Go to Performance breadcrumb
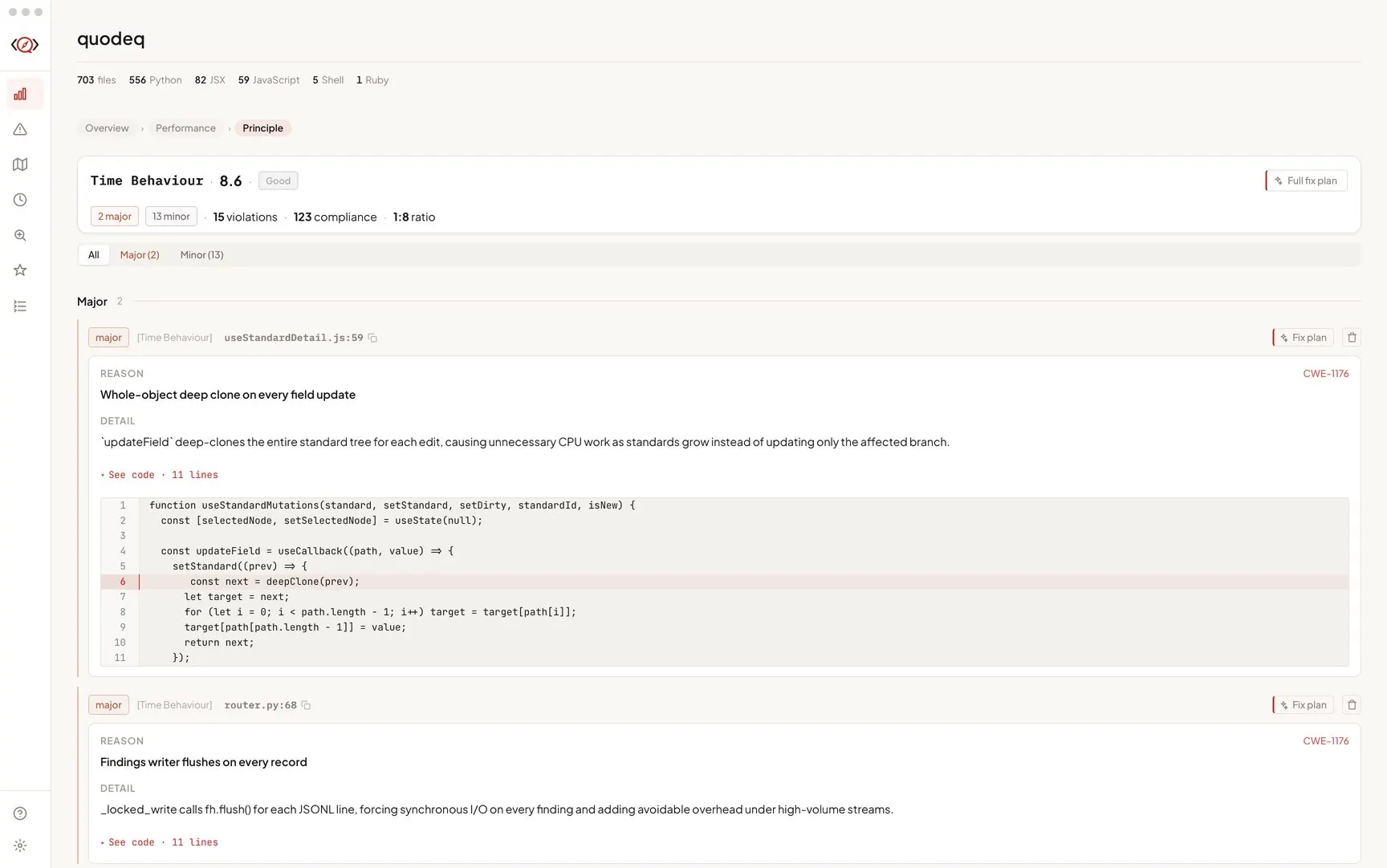This screenshot has width=1387, height=868. point(185,128)
